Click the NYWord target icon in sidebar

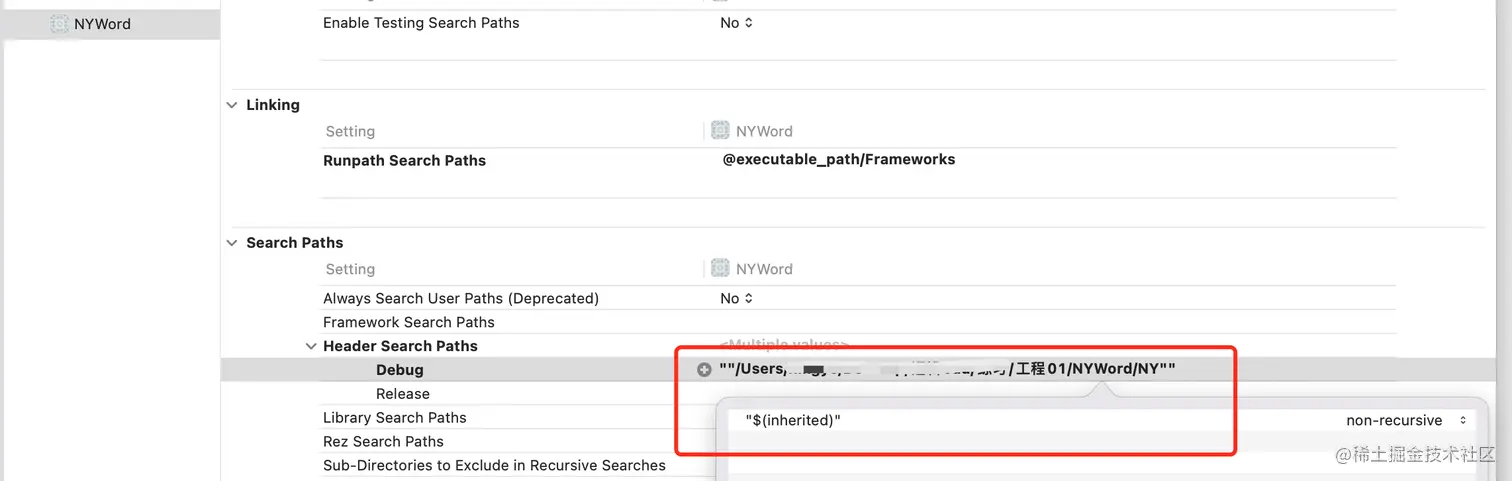pos(60,24)
